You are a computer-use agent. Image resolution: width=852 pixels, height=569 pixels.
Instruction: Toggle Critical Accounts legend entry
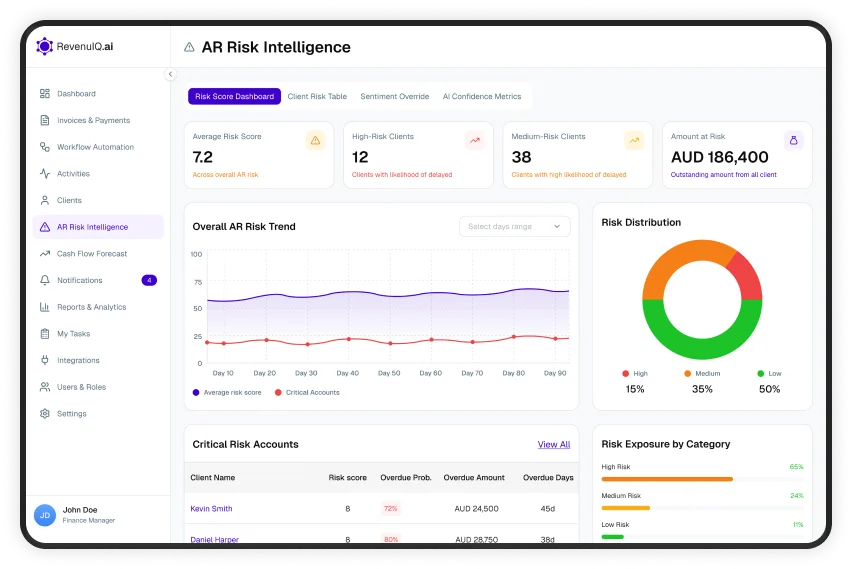pyautogui.click(x=307, y=392)
